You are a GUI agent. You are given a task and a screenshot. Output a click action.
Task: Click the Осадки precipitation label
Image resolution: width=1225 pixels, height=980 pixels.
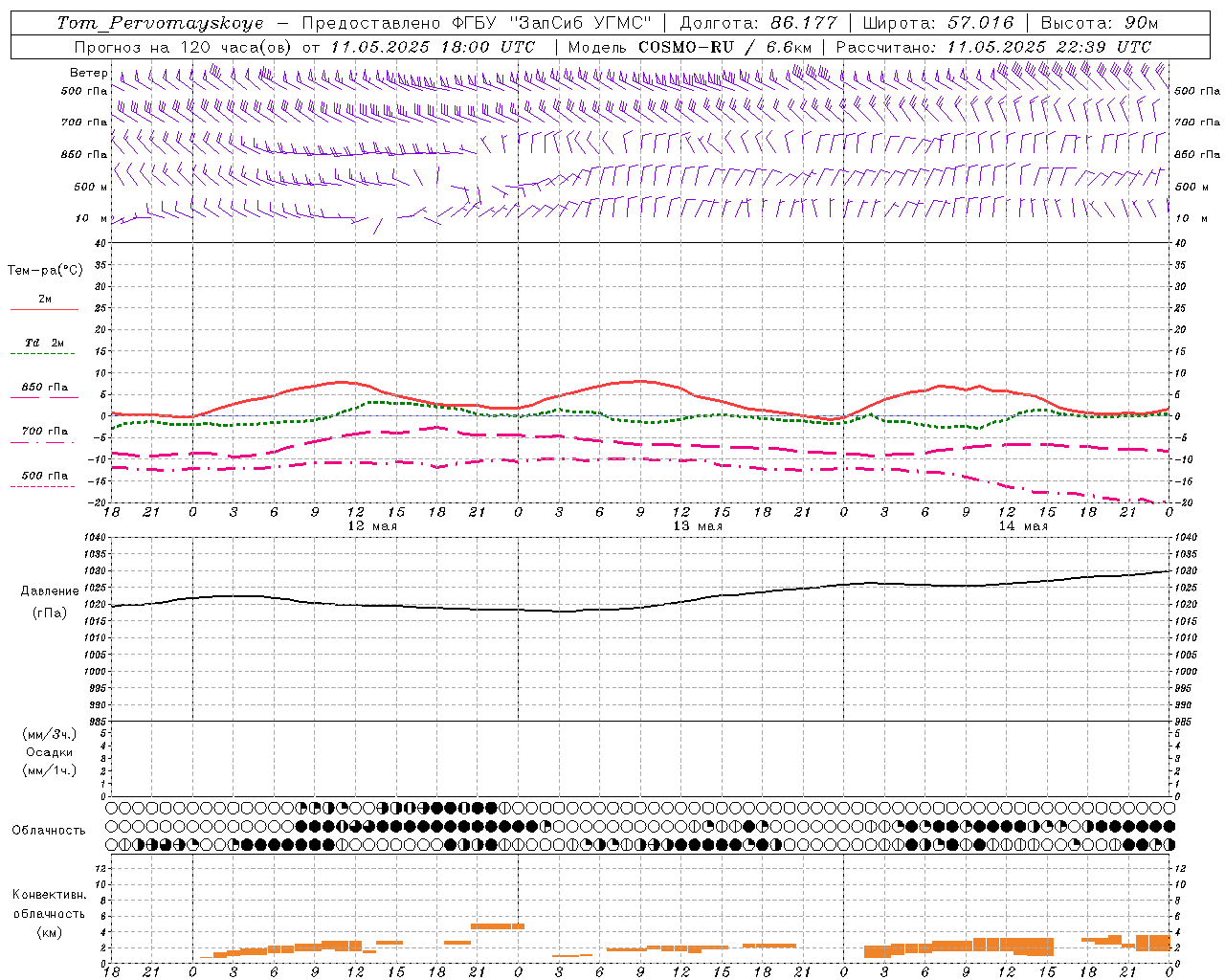pos(49,752)
